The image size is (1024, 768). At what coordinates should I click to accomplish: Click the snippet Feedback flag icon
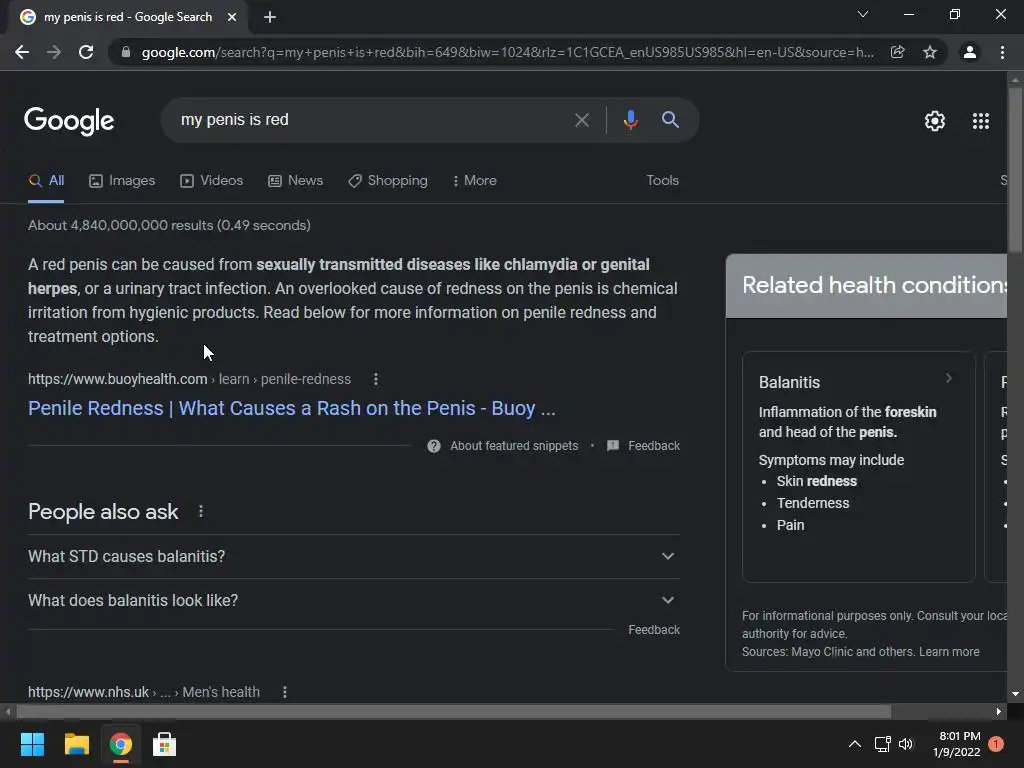(x=613, y=446)
